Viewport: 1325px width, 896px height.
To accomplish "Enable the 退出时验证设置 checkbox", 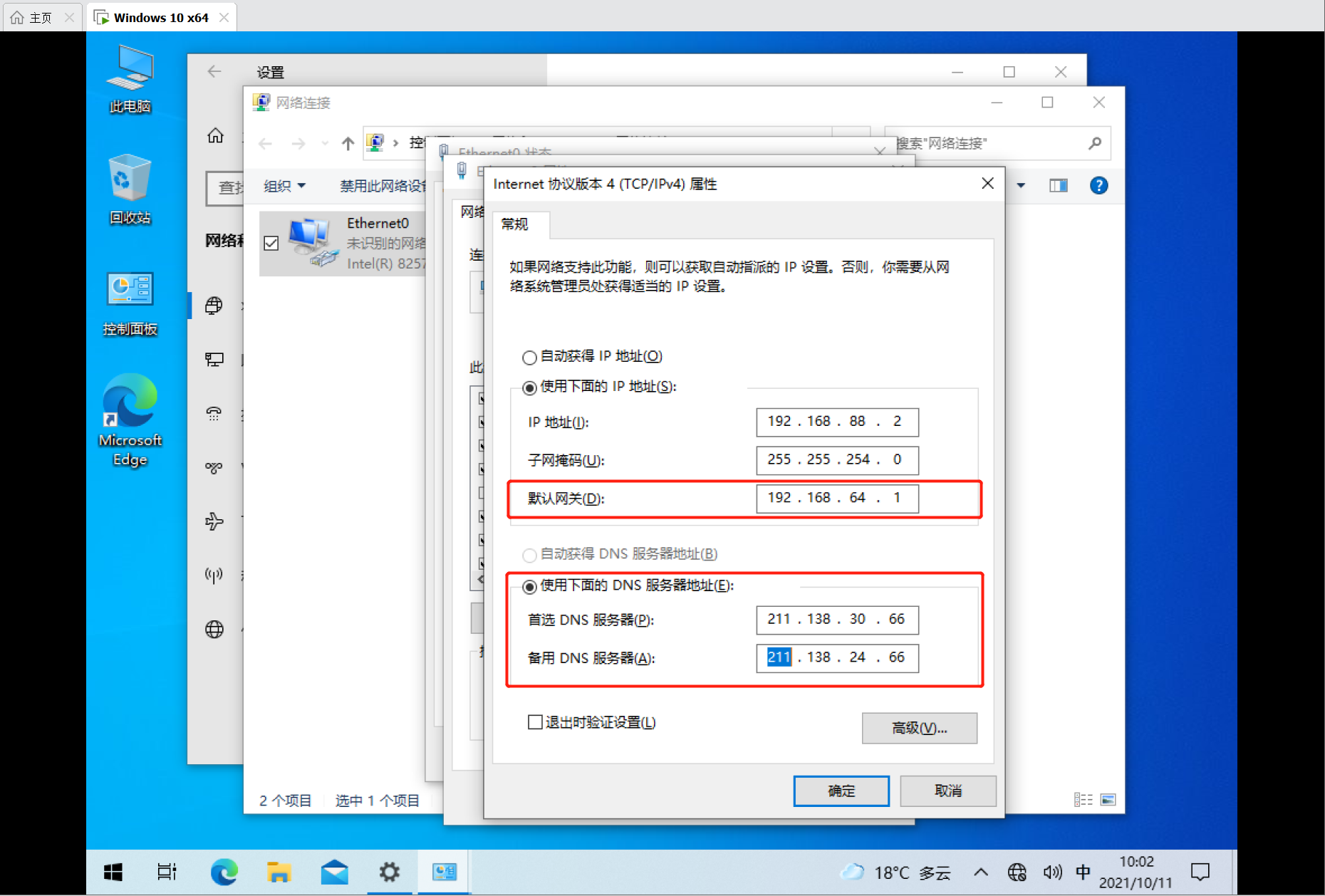I will coord(534,722).
